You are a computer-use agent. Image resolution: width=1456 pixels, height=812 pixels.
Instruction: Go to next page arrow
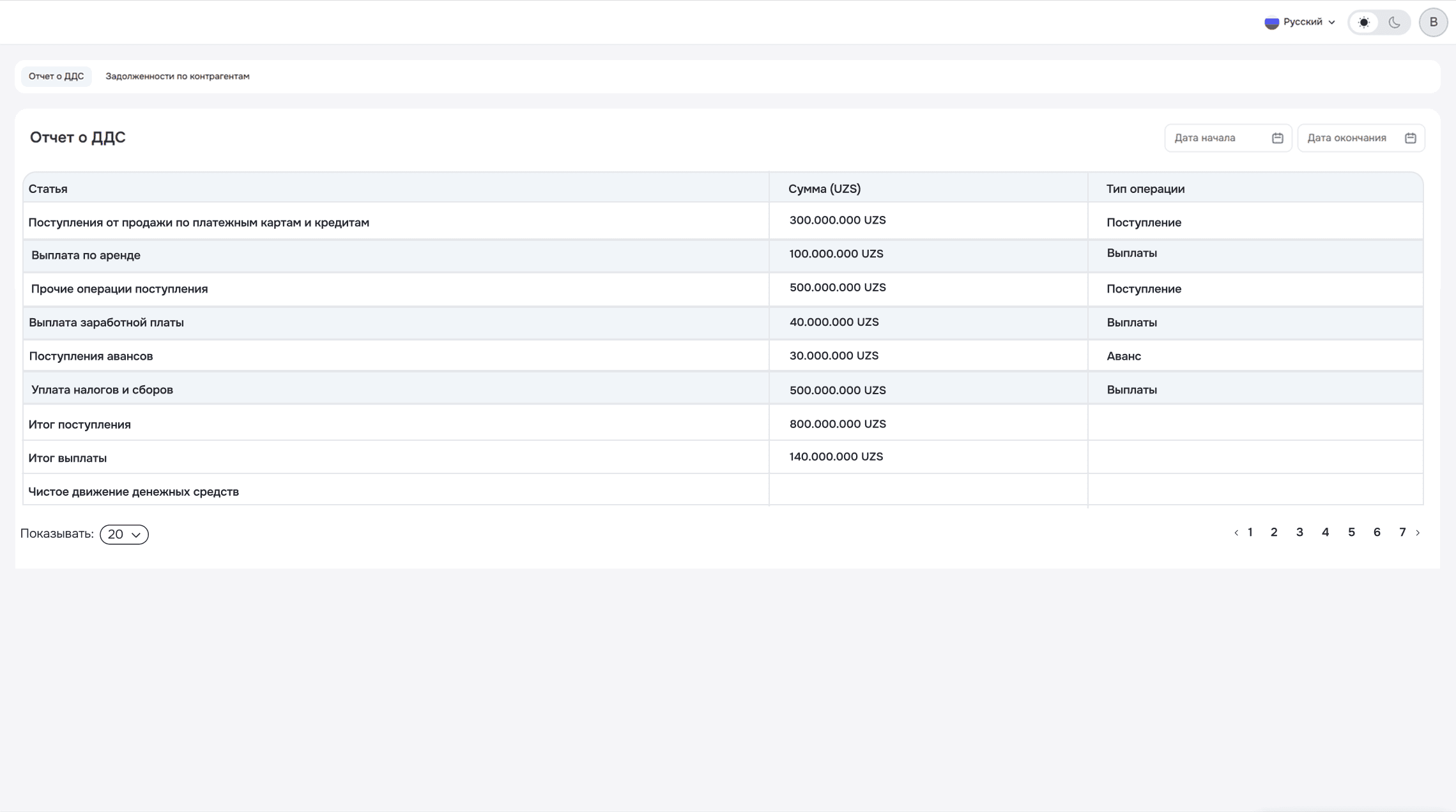tap(1418, 533)
